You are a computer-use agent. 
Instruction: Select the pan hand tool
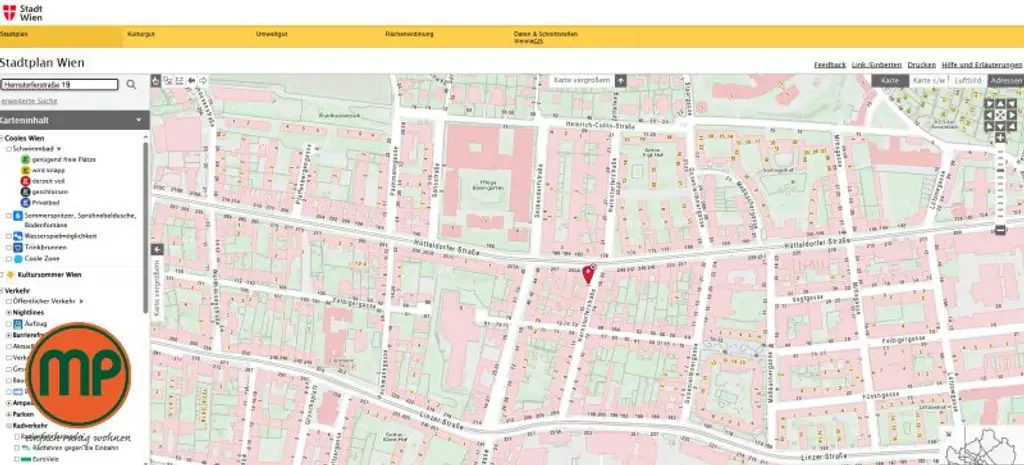[155, 80]
